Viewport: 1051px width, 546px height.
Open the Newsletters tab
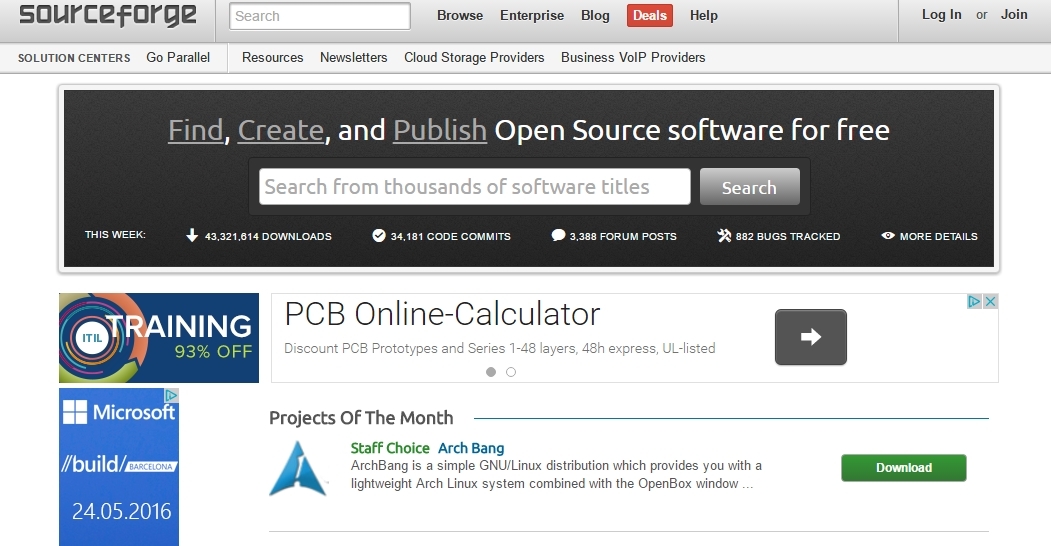coord(353,58)
